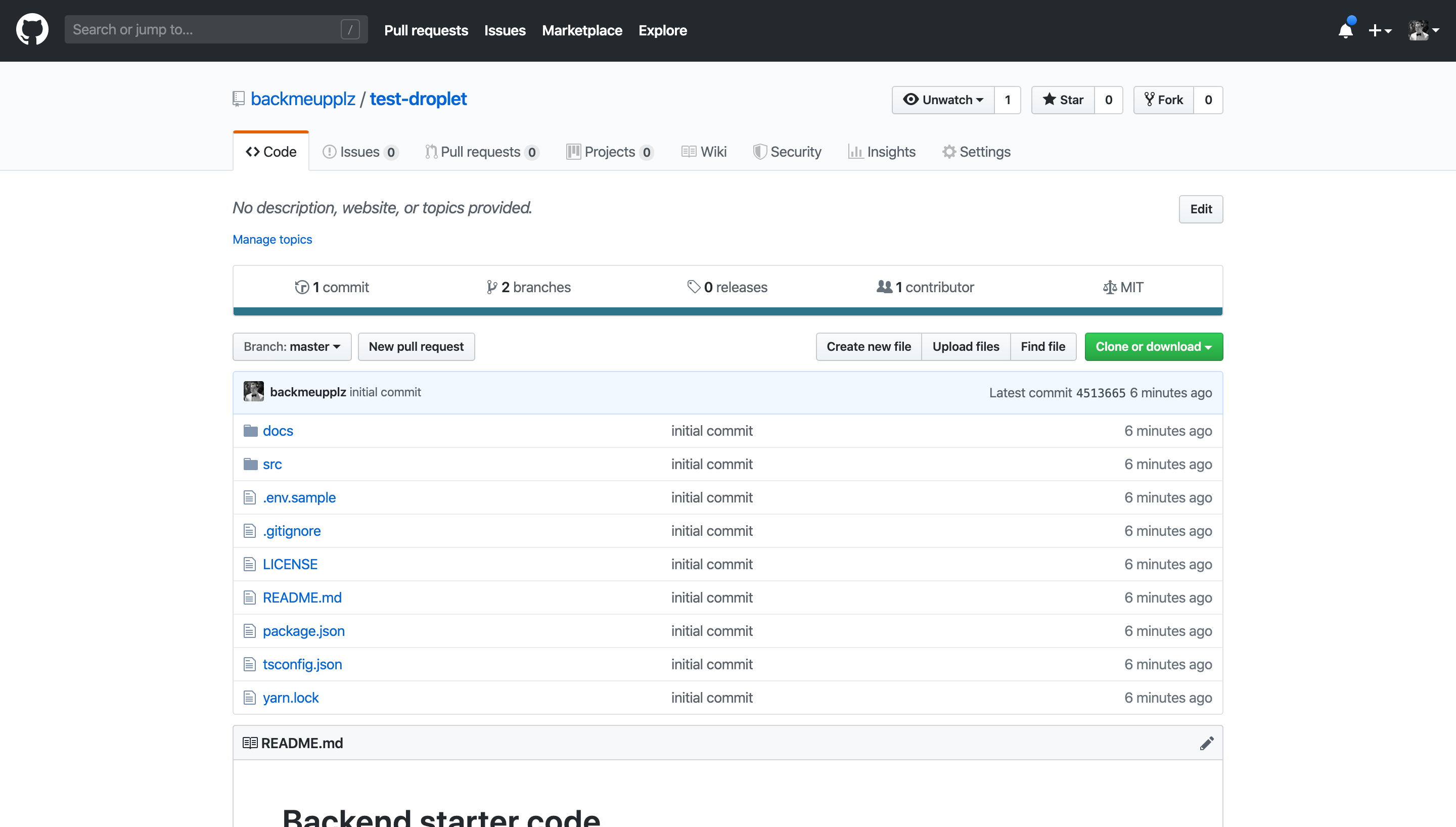Open the LICENSE file
Viewport: 1456px width, 827px height.
(290, 564)
